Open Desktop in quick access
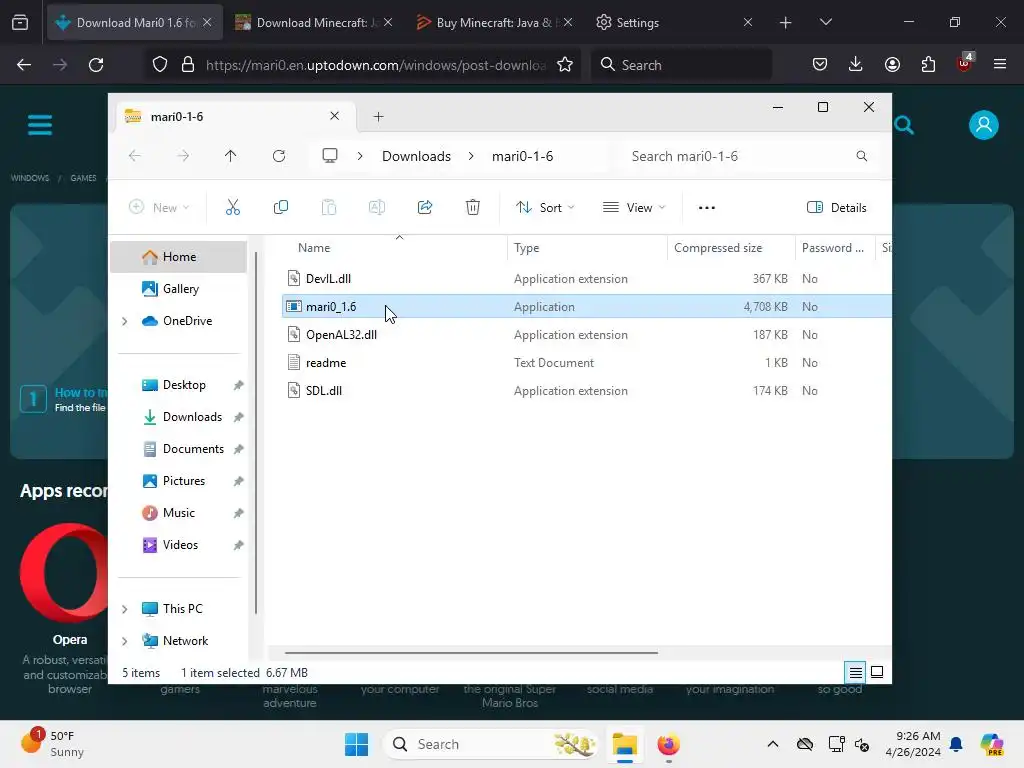Image resolution: width=1024 pixels, height=768 pixels. click(178, 385)
